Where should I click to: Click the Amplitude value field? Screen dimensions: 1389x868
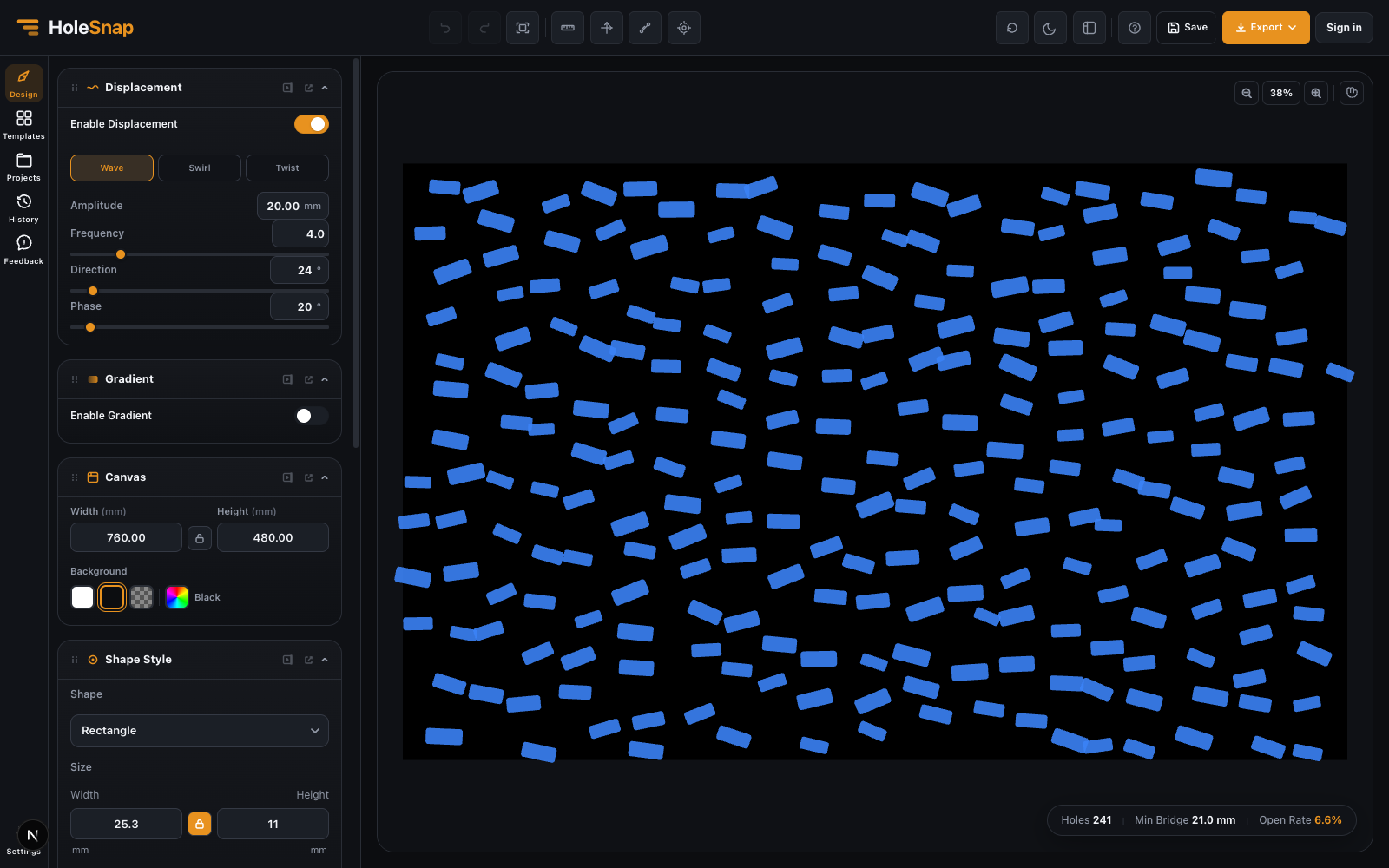293,206
